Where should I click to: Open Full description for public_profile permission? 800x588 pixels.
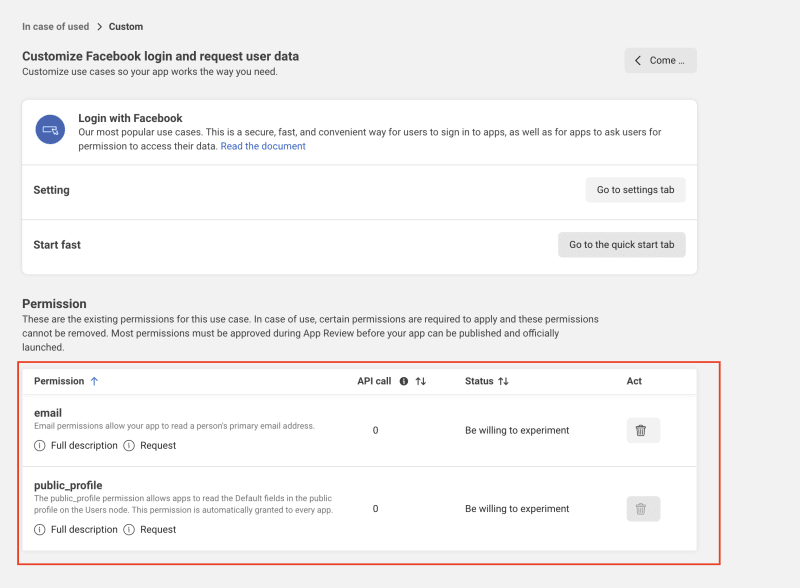click(x=84, y=530)
